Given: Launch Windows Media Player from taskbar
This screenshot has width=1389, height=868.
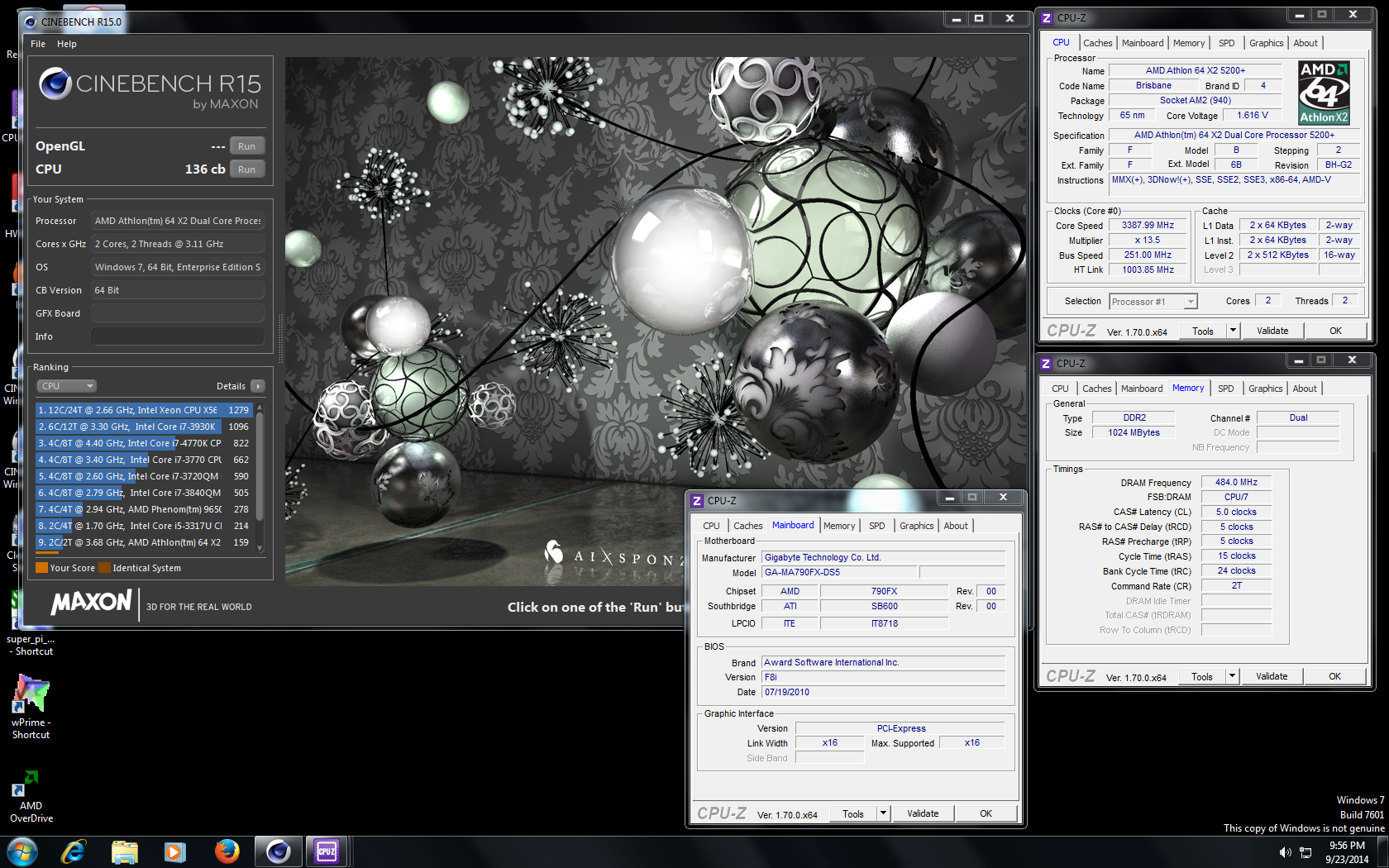Looking at the screenshot, I should click(175, 851).
